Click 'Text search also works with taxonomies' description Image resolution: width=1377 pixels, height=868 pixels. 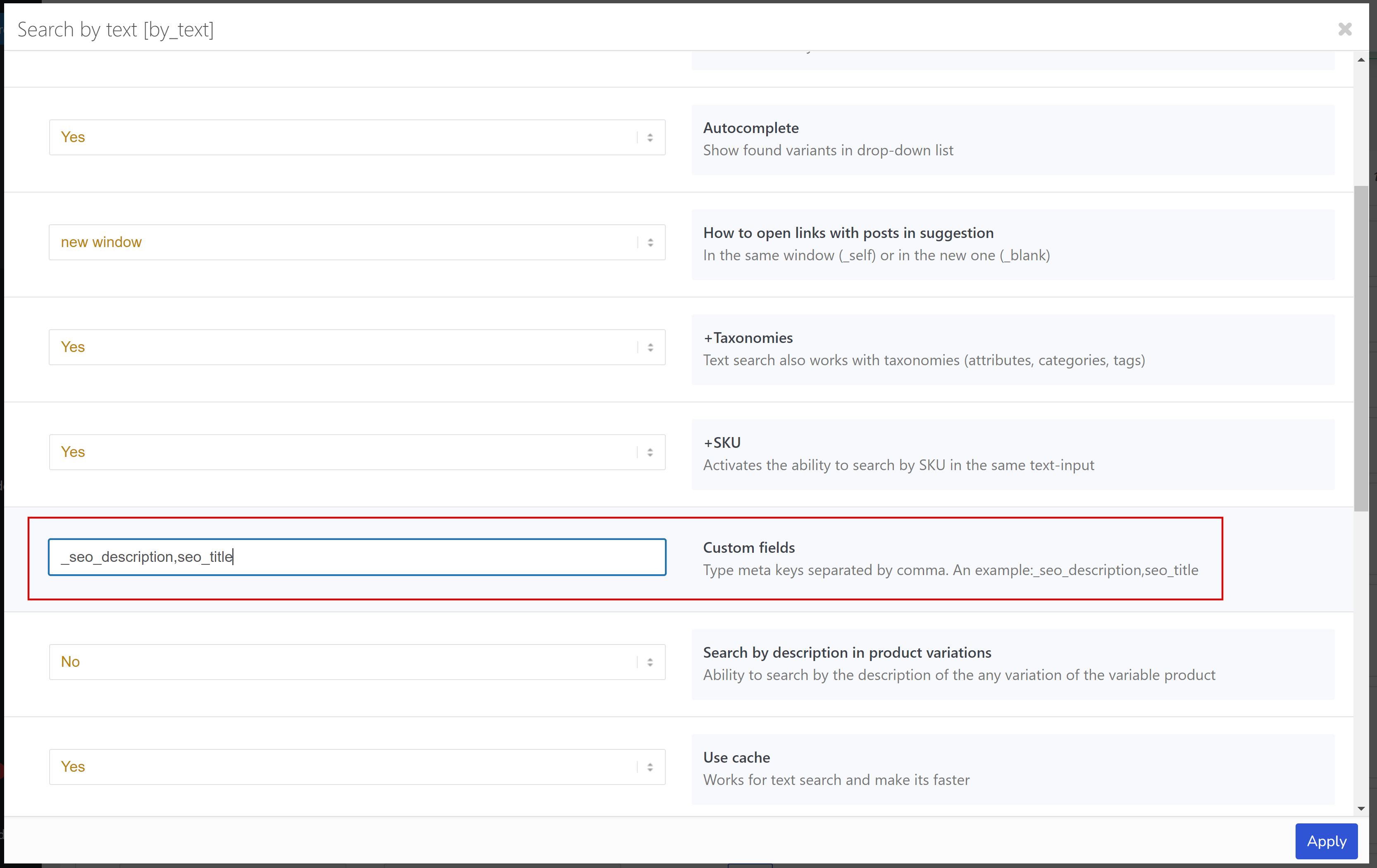[924, 360]
